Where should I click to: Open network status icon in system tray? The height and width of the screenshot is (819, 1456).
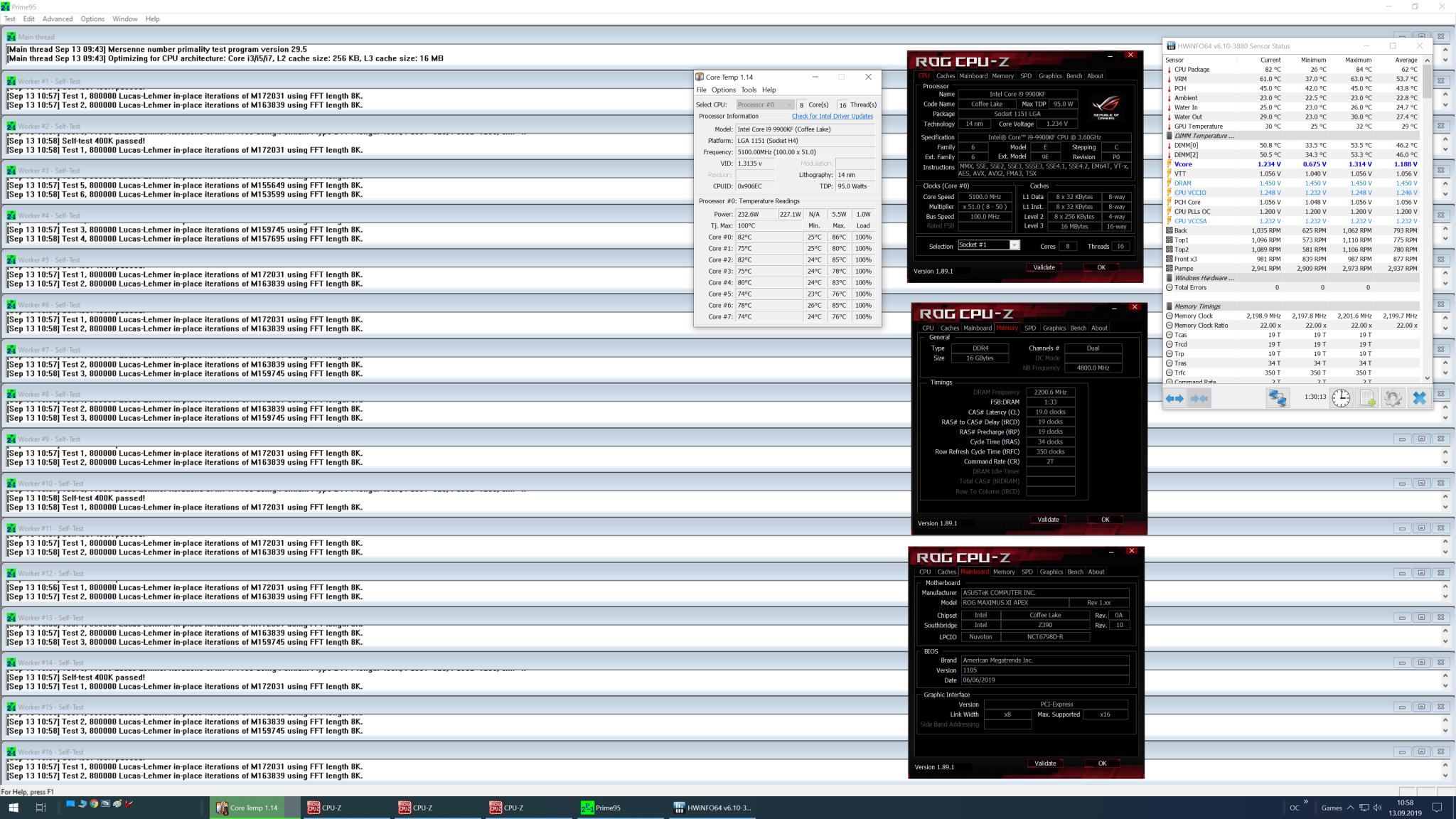pos(1364,808)
